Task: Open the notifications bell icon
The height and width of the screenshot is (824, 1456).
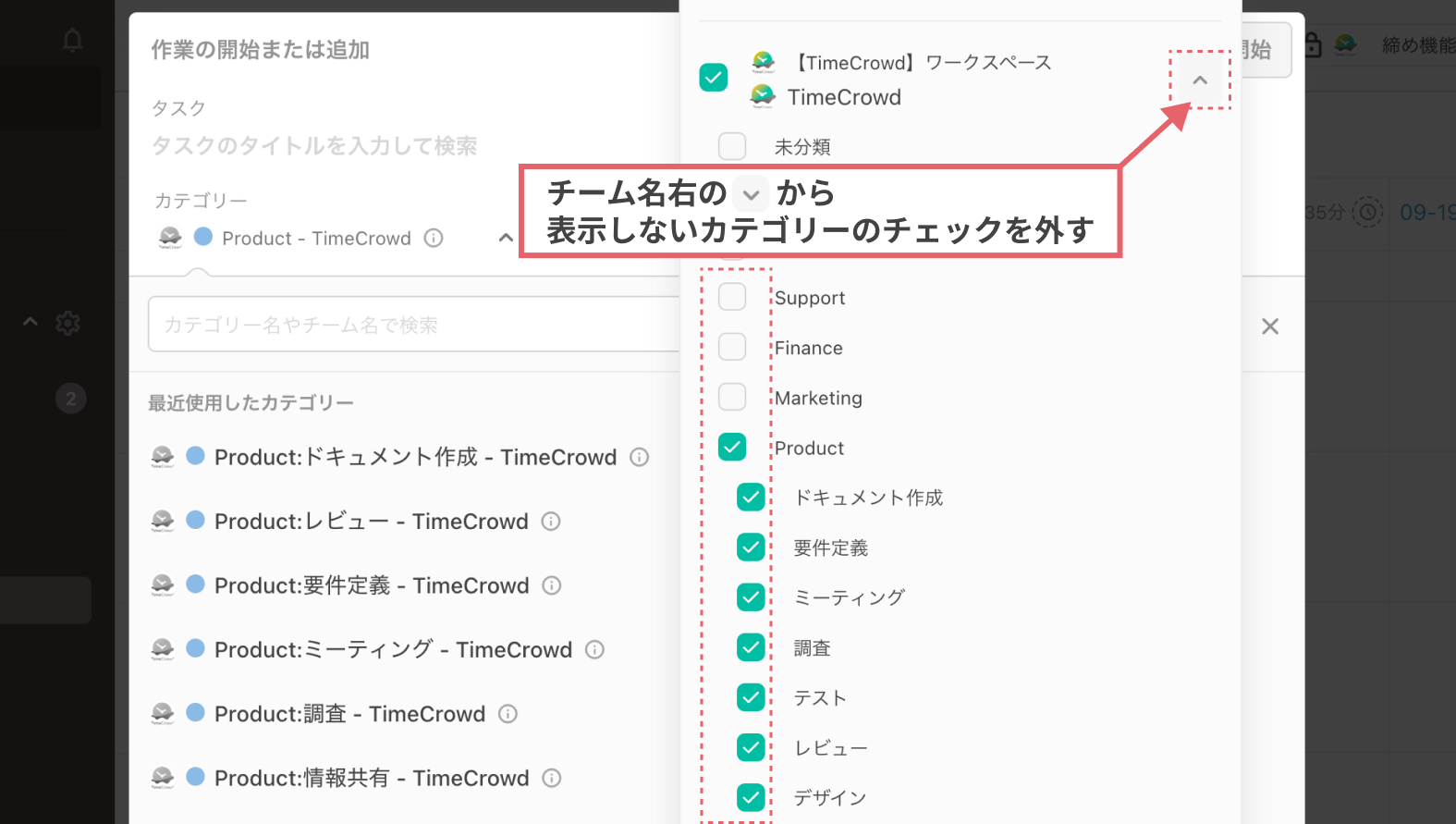Action: click(x=72, y=40)
